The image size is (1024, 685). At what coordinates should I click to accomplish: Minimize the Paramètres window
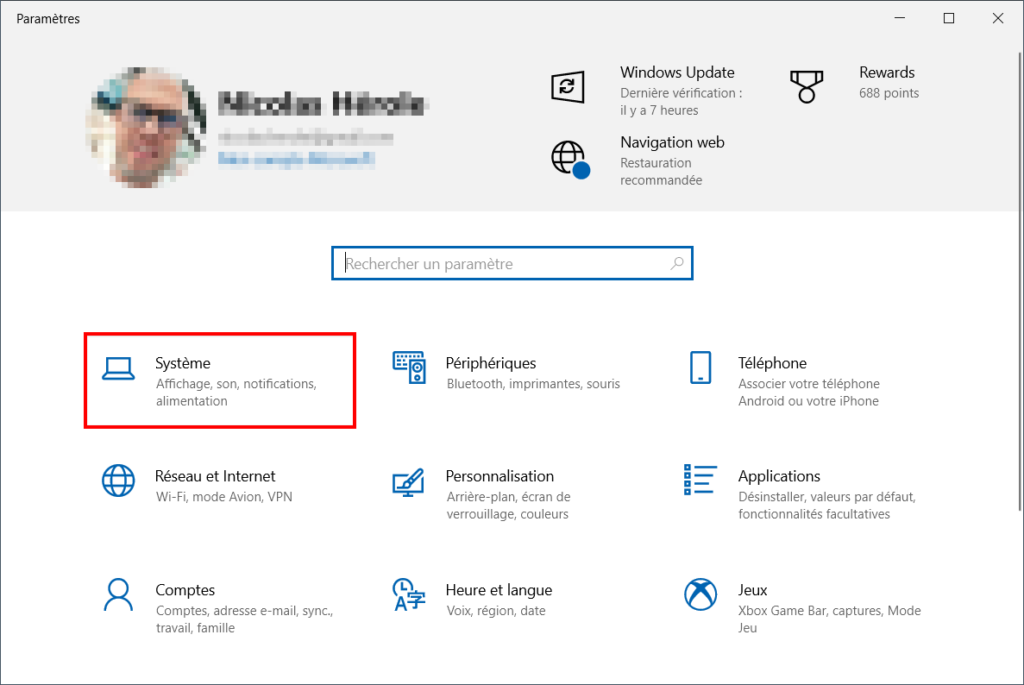pos(900,18)
